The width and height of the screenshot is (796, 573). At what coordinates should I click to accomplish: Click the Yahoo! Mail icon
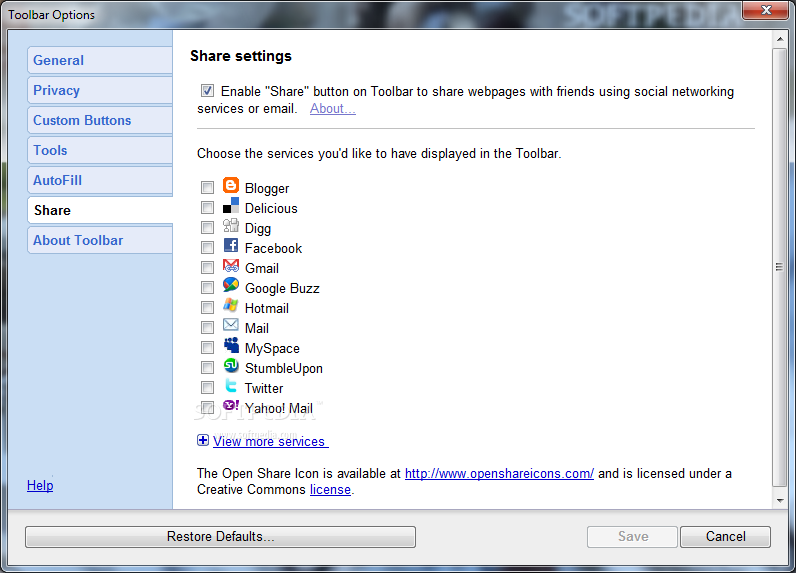(231, 406)
